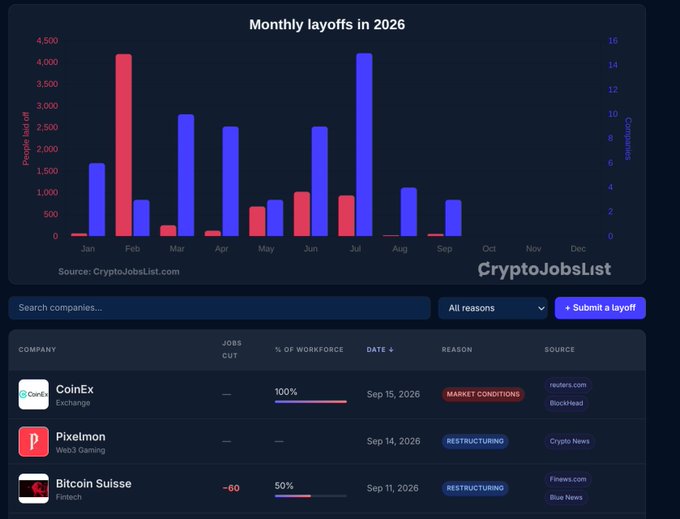Viewport: 680px width, 519px height.
Task: Click Pixelmon's Restructuring reason tag
Action: pyautogui.click(x=475, y=441)
